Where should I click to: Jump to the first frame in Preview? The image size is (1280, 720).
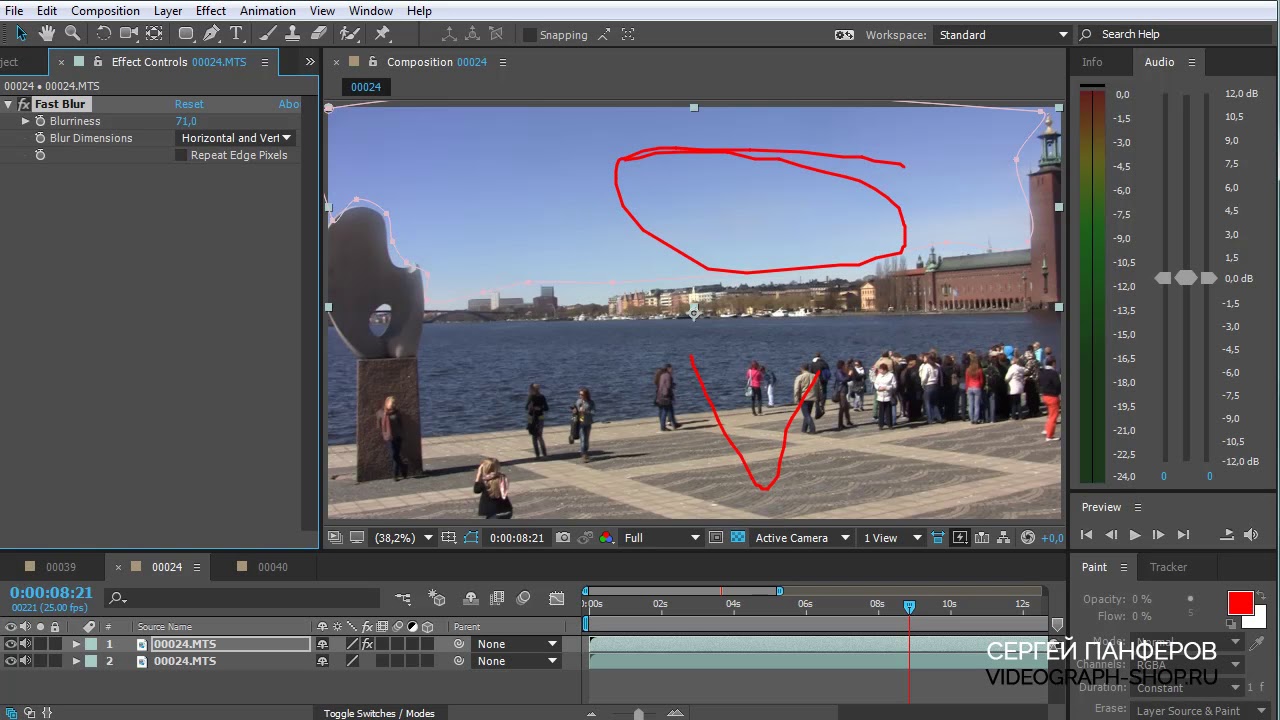1086,535
